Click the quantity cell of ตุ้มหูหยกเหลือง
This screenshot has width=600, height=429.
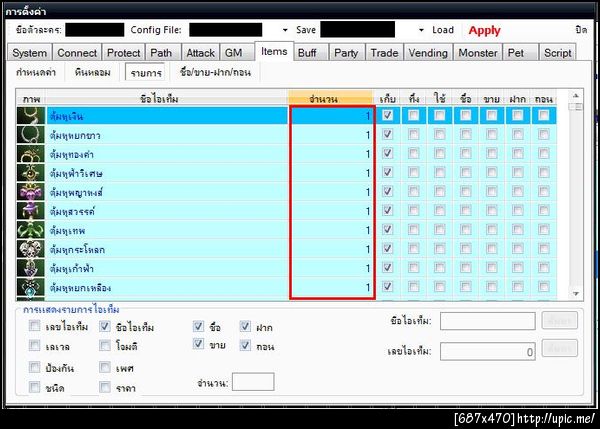pos(332,287)
